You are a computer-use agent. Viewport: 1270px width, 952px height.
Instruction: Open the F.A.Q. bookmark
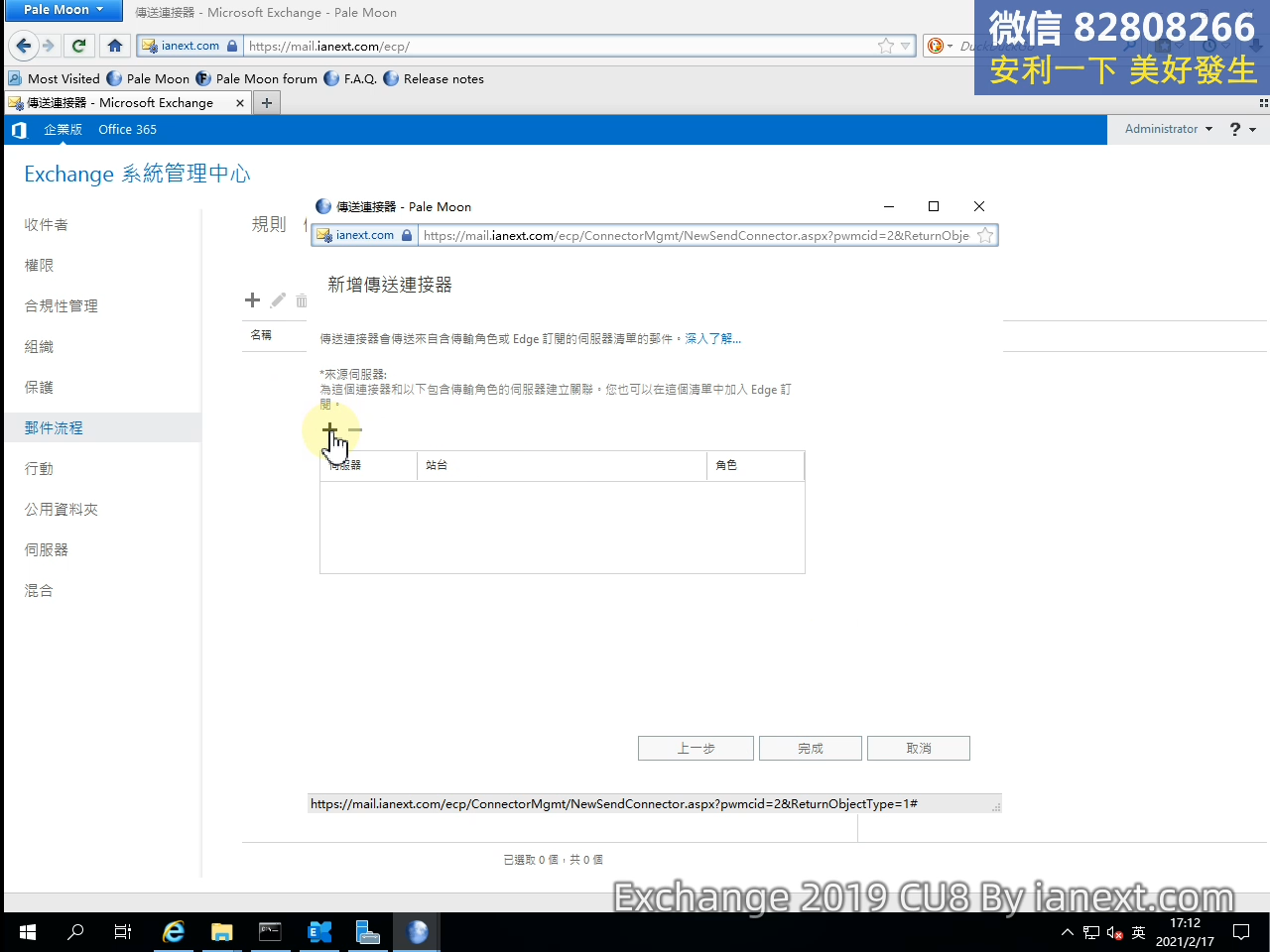(x=350, y=79)
